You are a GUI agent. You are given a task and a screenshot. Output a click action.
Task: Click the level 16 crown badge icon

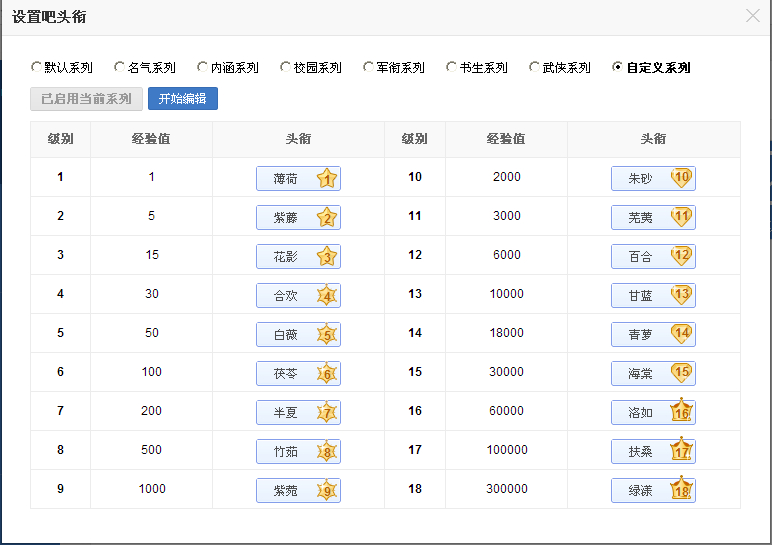[681, 410]
